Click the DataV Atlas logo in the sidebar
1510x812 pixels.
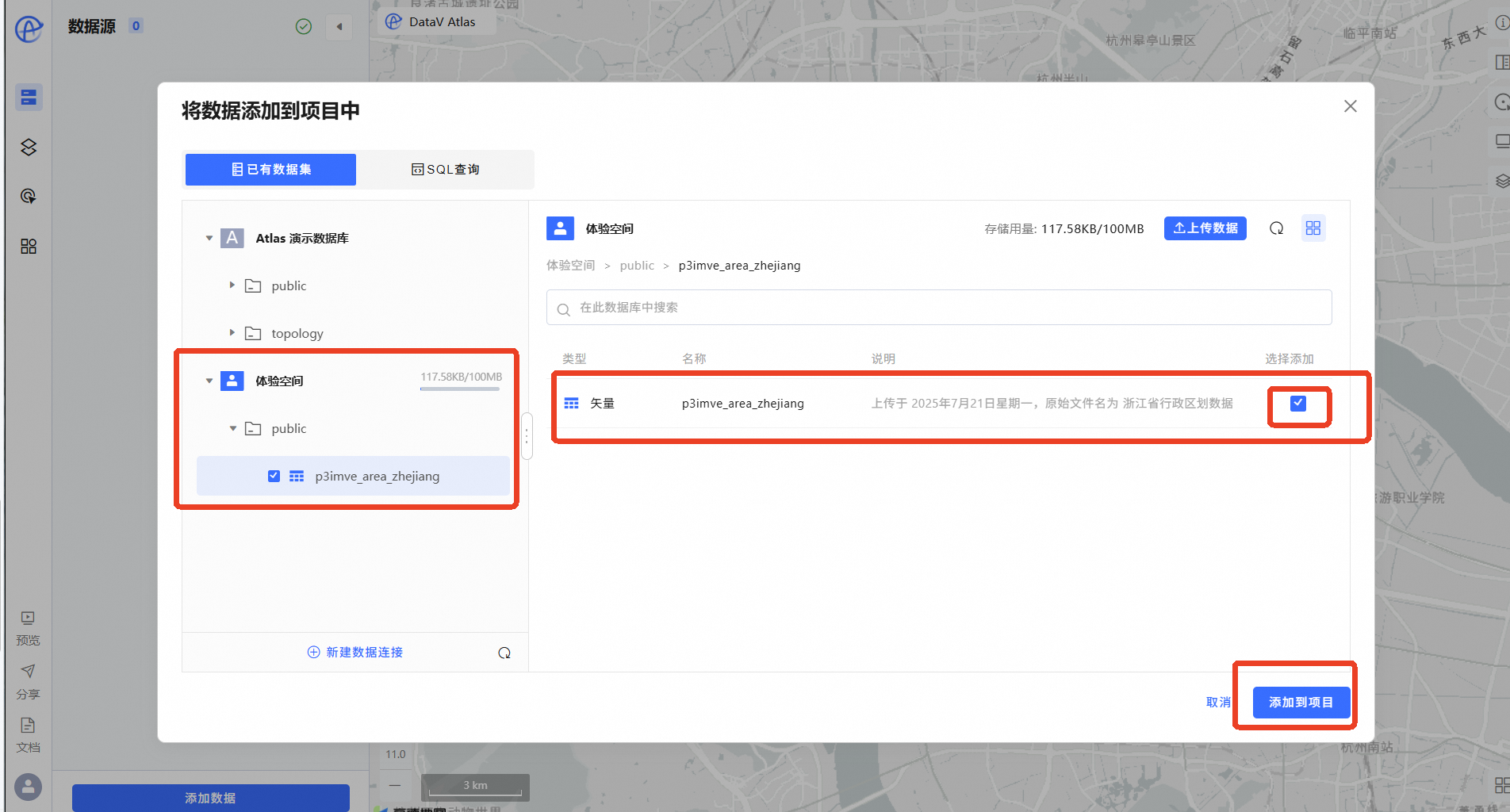[29, 29]
